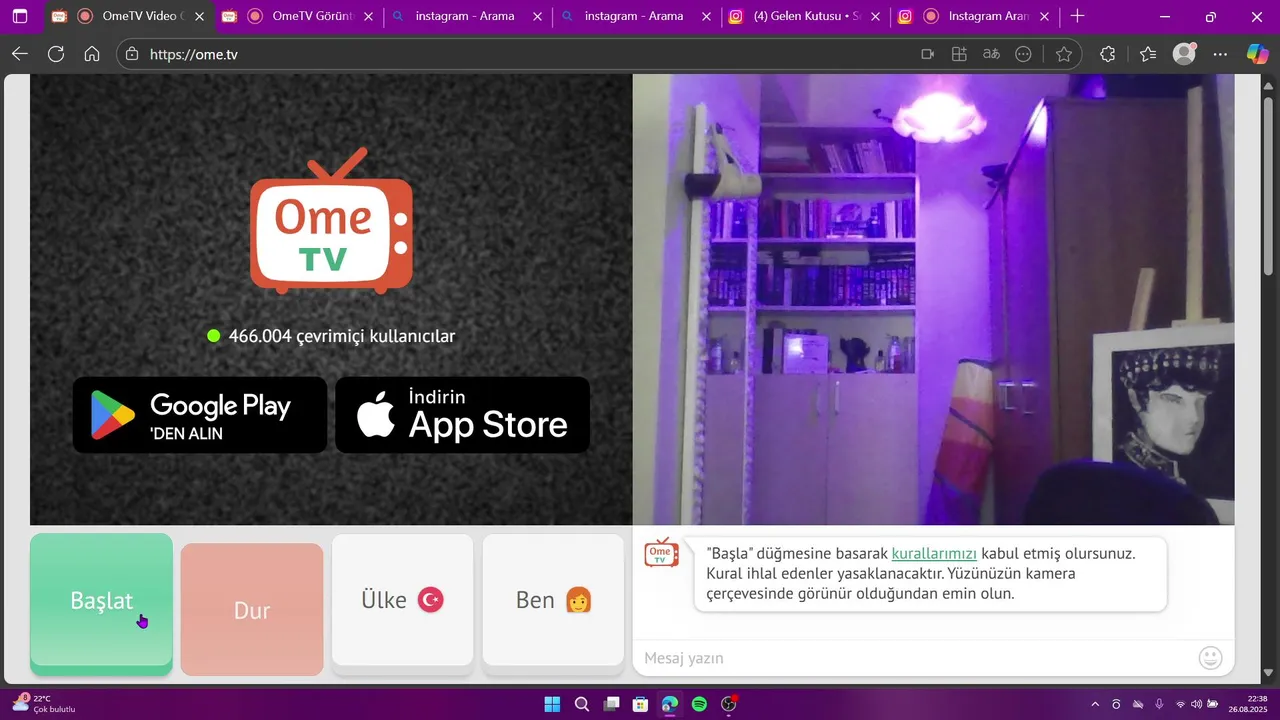Click online users count 466.004 text
This screenshot has width=1280, height=720.
pyautogui.click(x=342, y=336)
